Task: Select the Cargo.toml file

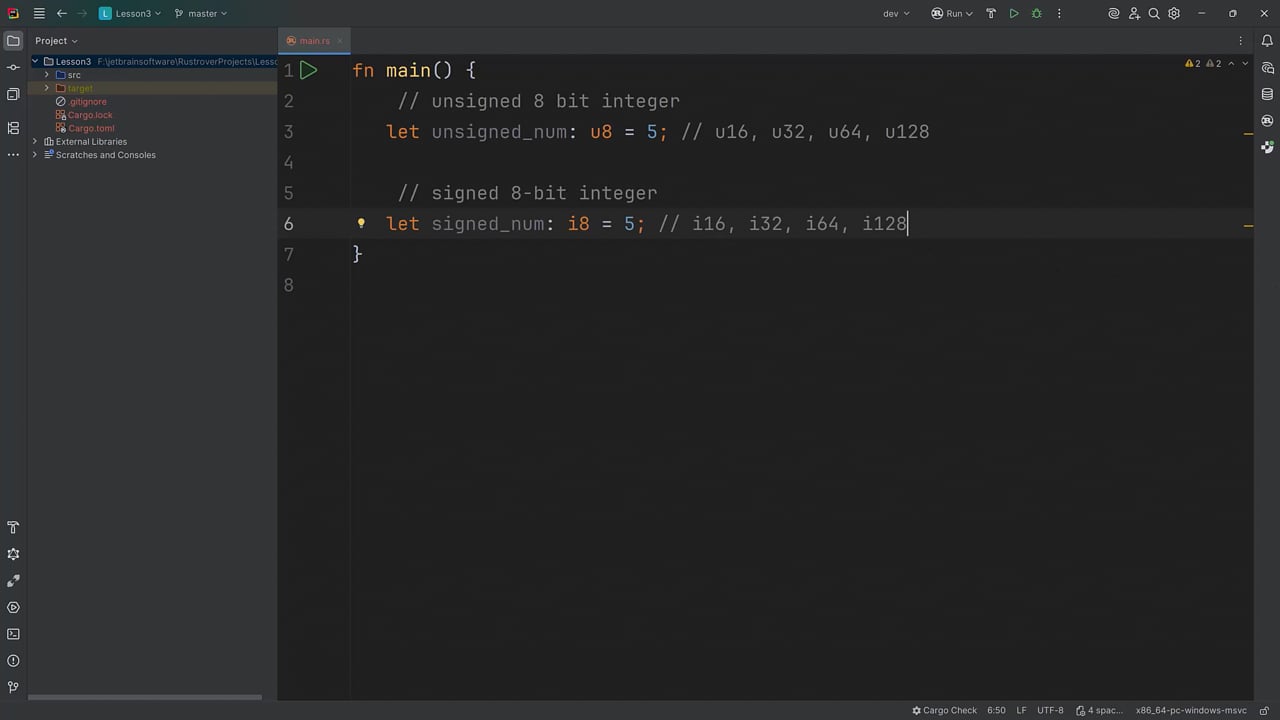Action: coord(91,128)
